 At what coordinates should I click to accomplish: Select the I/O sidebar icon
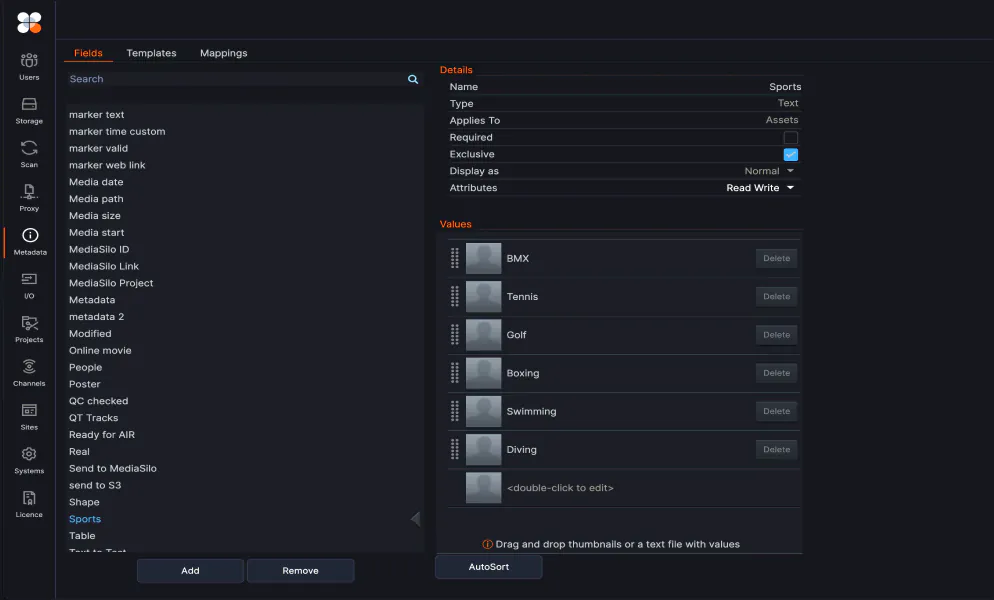point(29,285)
